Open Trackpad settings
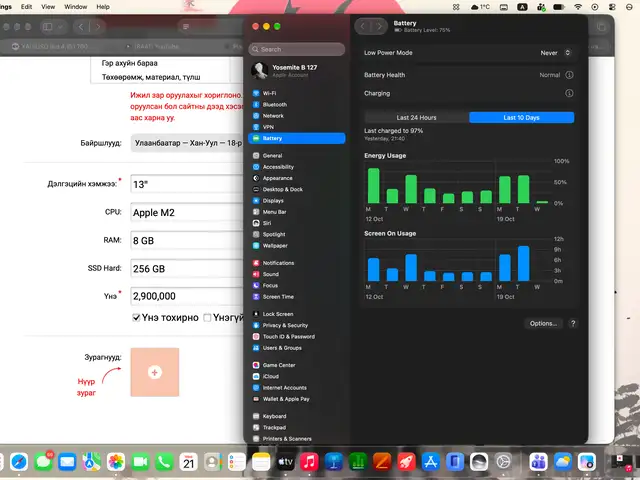The height and width of the screenshot is (480, 640). [297, 427]
